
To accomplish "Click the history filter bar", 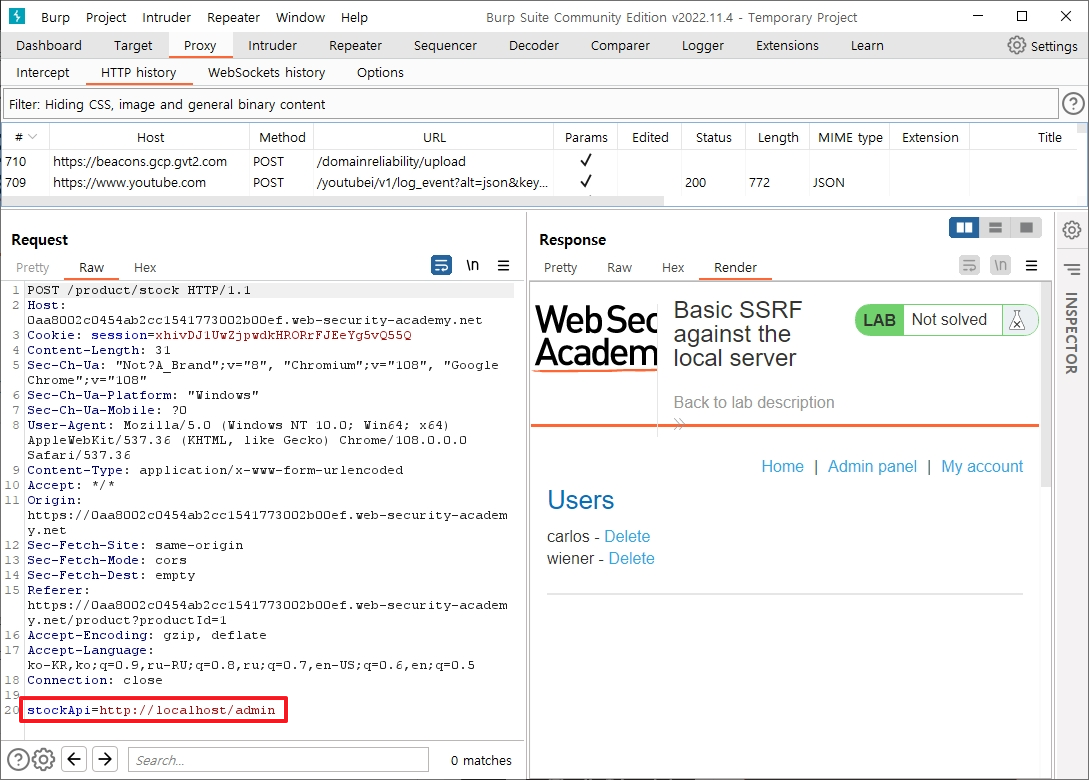I will (531, 104).
